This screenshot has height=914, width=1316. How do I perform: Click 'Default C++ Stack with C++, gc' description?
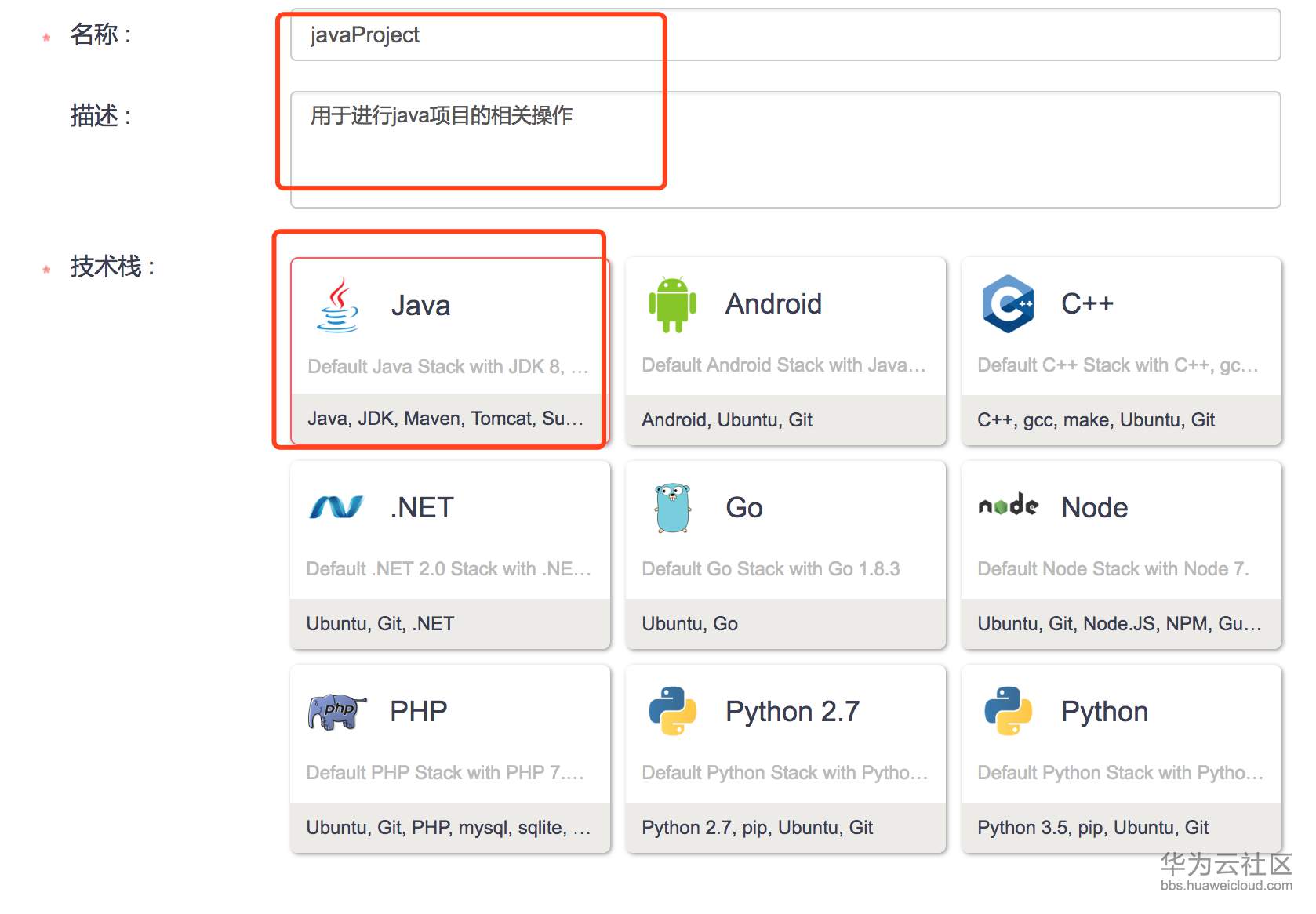1118,365
